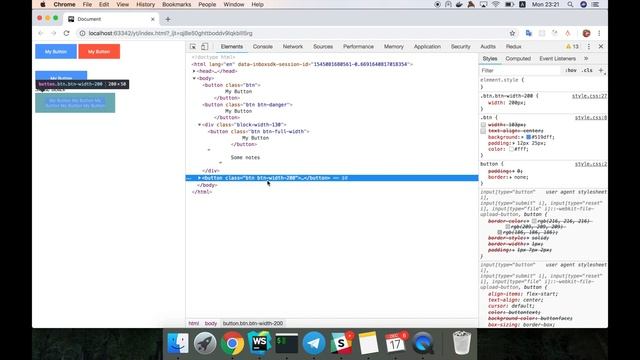
Task: Select the button class btn-danger element line
Action: click(247, 105)
